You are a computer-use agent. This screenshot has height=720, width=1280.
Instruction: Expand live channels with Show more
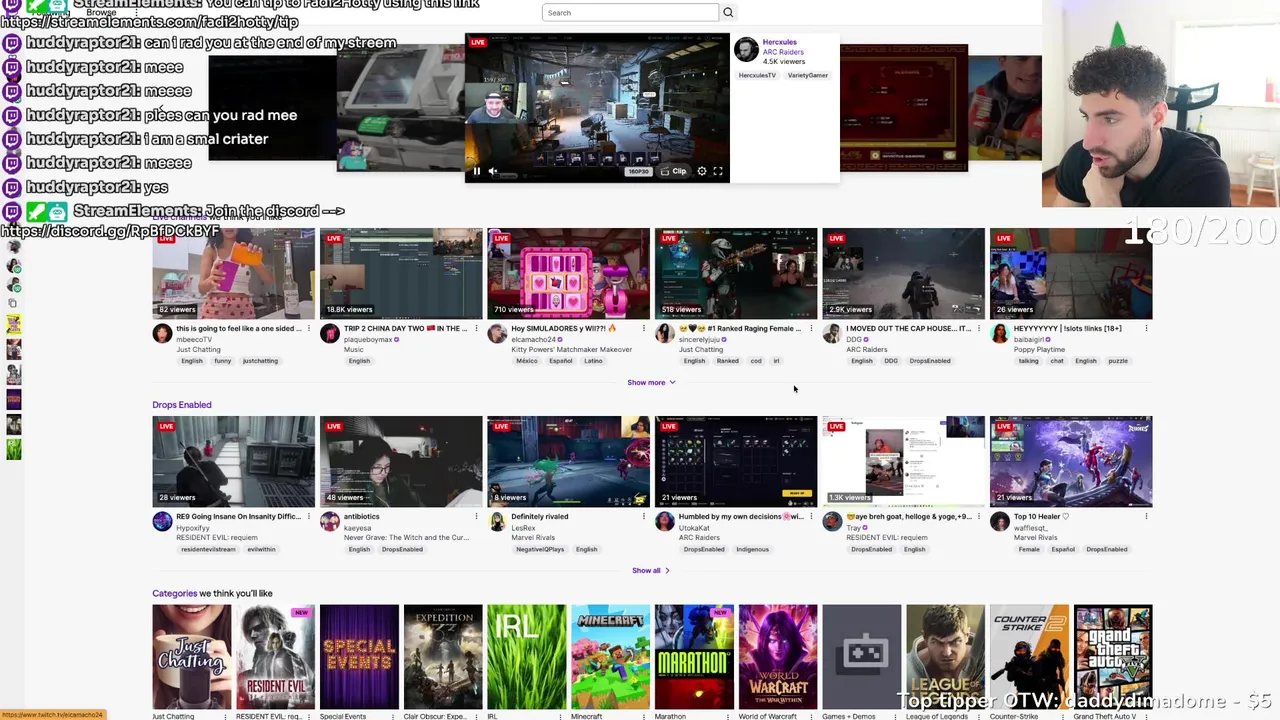pos(651,382)
